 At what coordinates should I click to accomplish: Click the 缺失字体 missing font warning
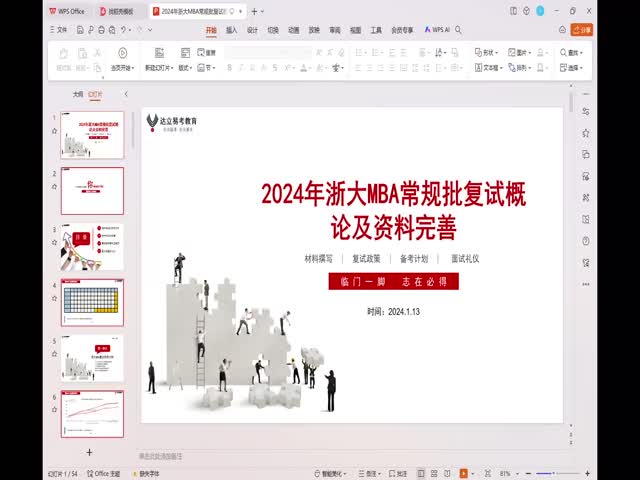pos(146,474)
